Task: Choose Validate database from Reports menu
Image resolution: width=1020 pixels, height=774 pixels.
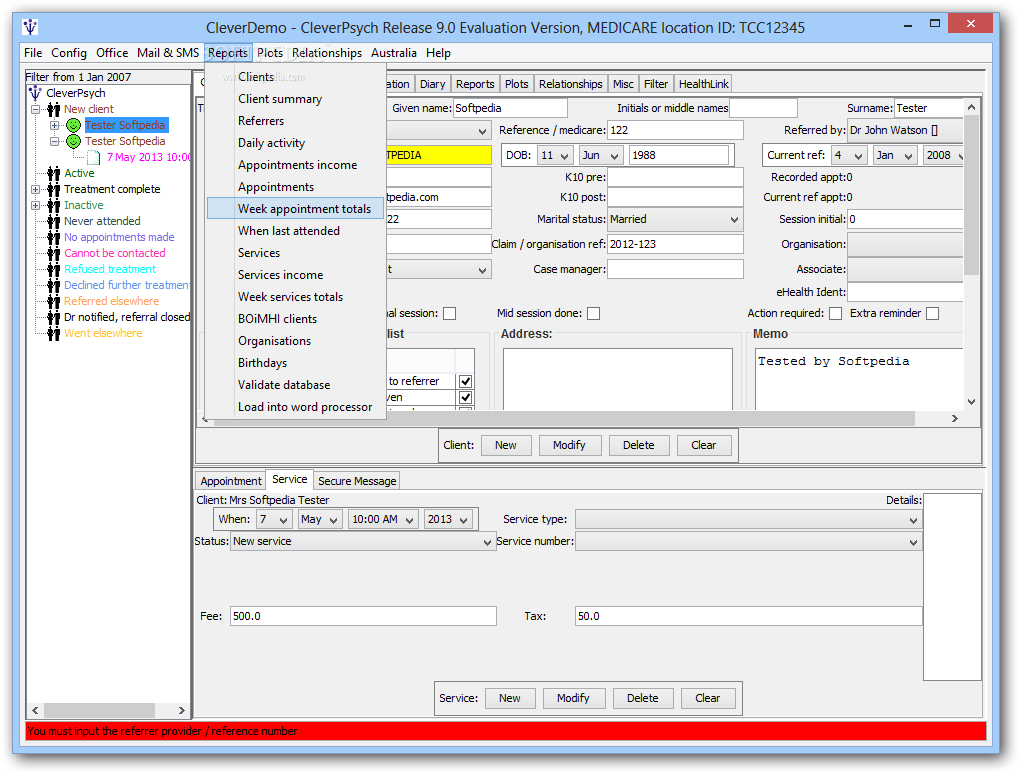Action: coord(296,385)
